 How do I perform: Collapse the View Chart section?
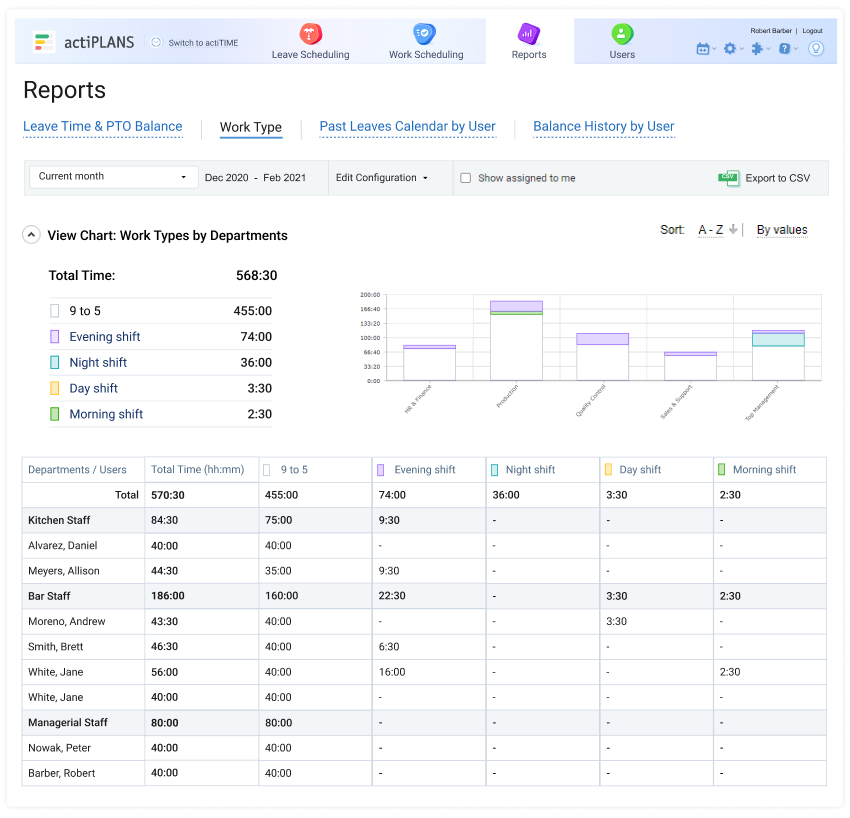pyautogui.click(x=31, y=236)
